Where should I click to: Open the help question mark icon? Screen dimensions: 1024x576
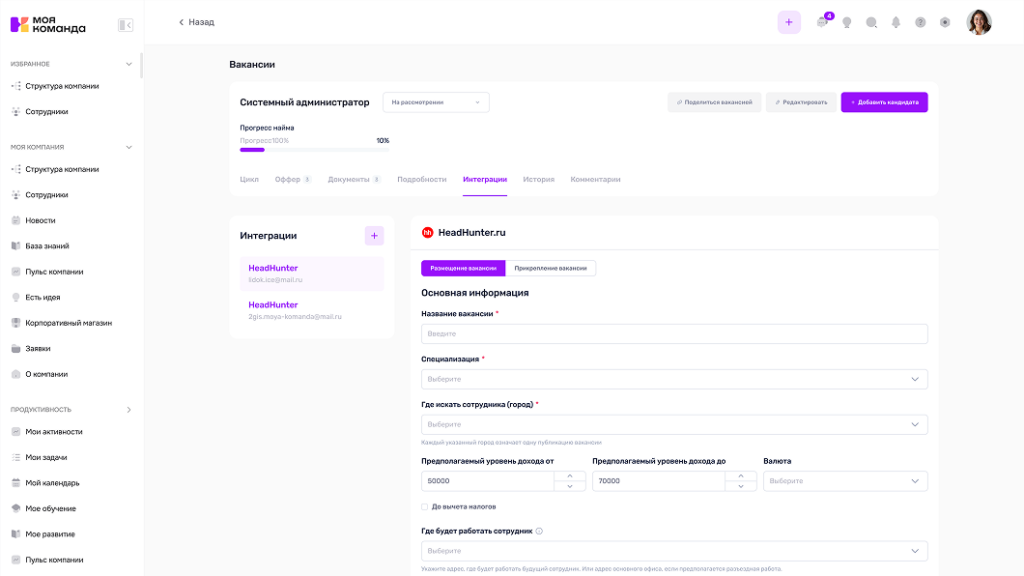click(x=920, y=22)
